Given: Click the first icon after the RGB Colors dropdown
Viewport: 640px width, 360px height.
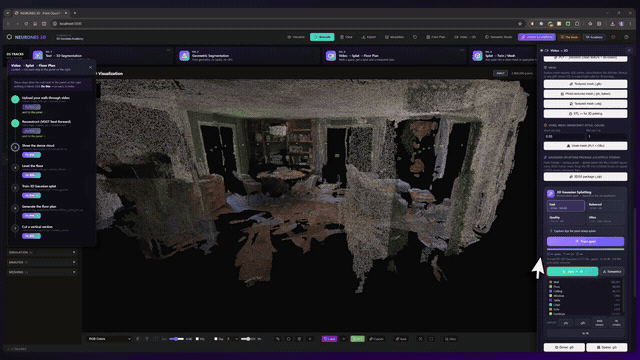Looking at the screenshot, I should click(x=138, y=339).
